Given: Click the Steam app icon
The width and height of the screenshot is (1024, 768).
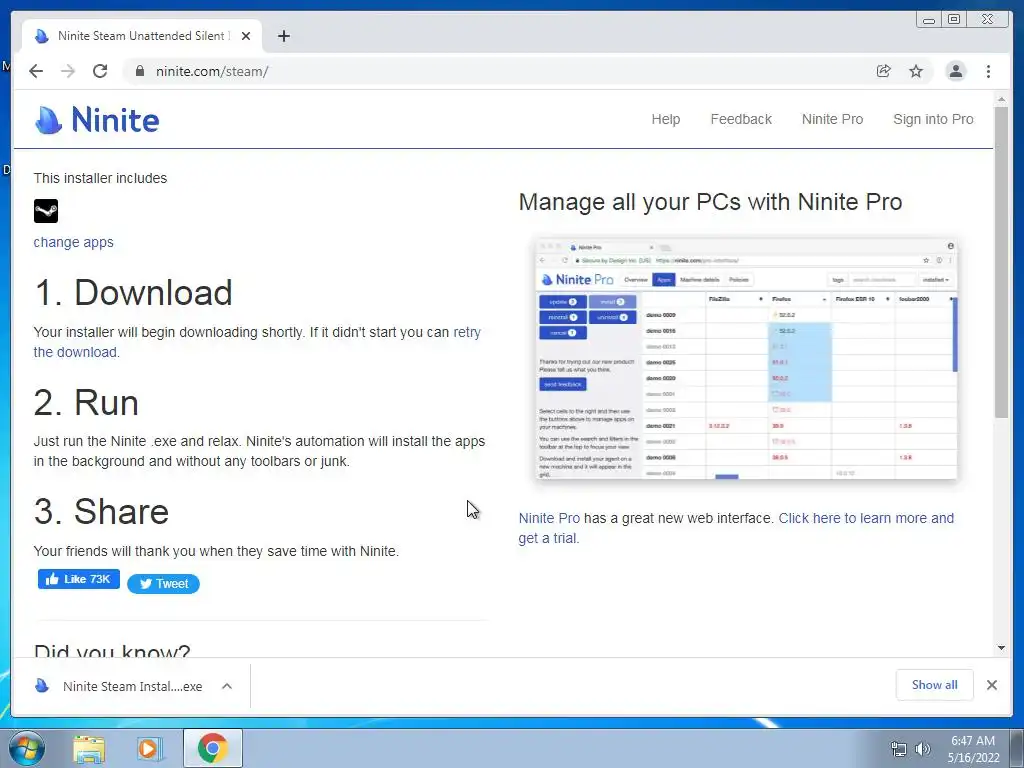Looking at the screenshot, I should pyautogui.click(x=46, y=211).
